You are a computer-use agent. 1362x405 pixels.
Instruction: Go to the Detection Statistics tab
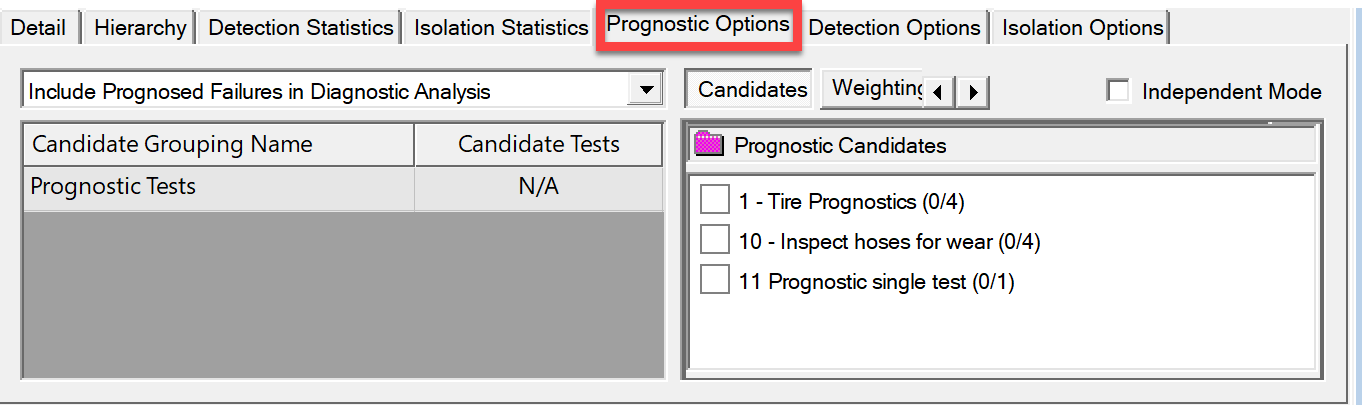pos(301,28)
